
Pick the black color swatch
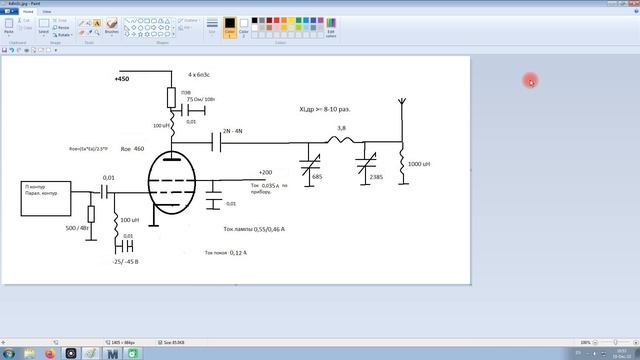click(255, 20)
